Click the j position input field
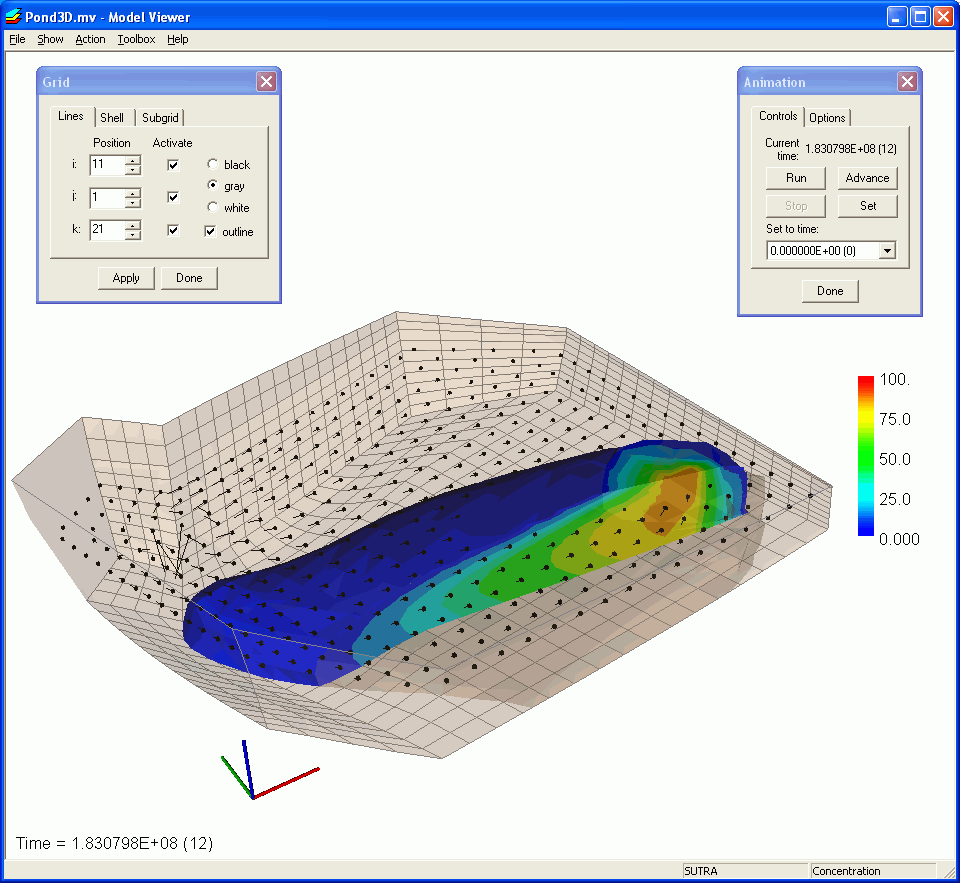The height and width of the screenshot is (883, 960). point(108,197)
